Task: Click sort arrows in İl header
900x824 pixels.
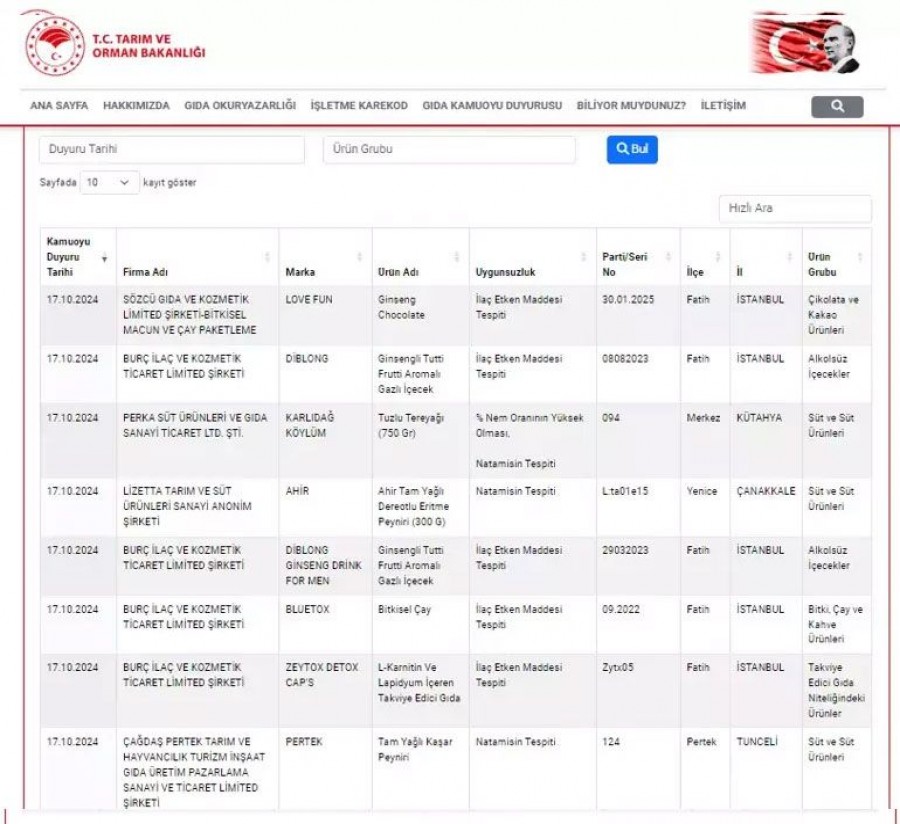Action: click(790, 257)
